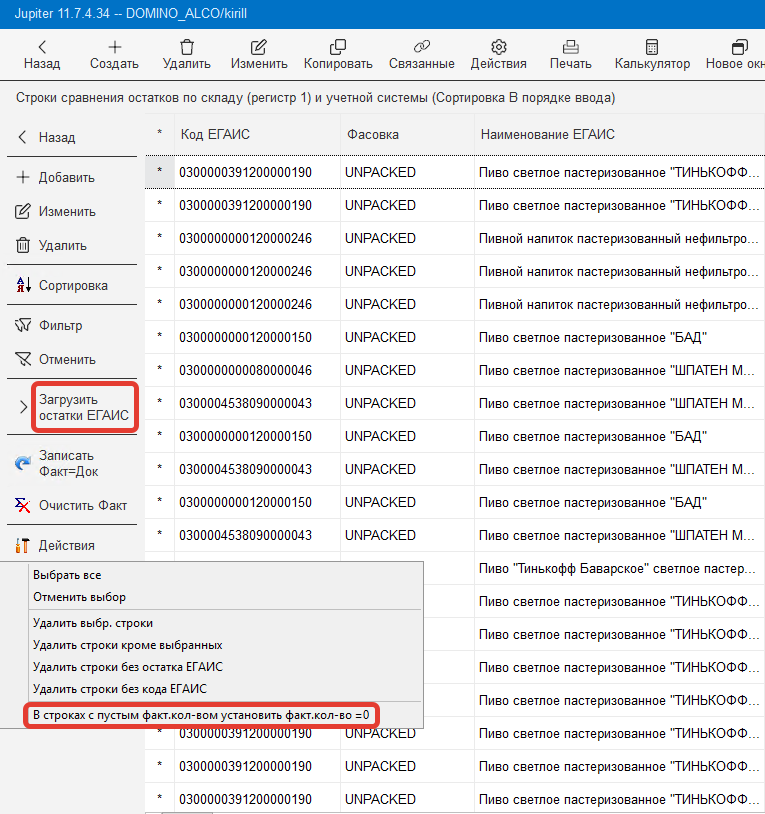Click the Очистить Факт icon
Image resolution: width=765 pixels, height=814 pixels.
pos(23,505)
